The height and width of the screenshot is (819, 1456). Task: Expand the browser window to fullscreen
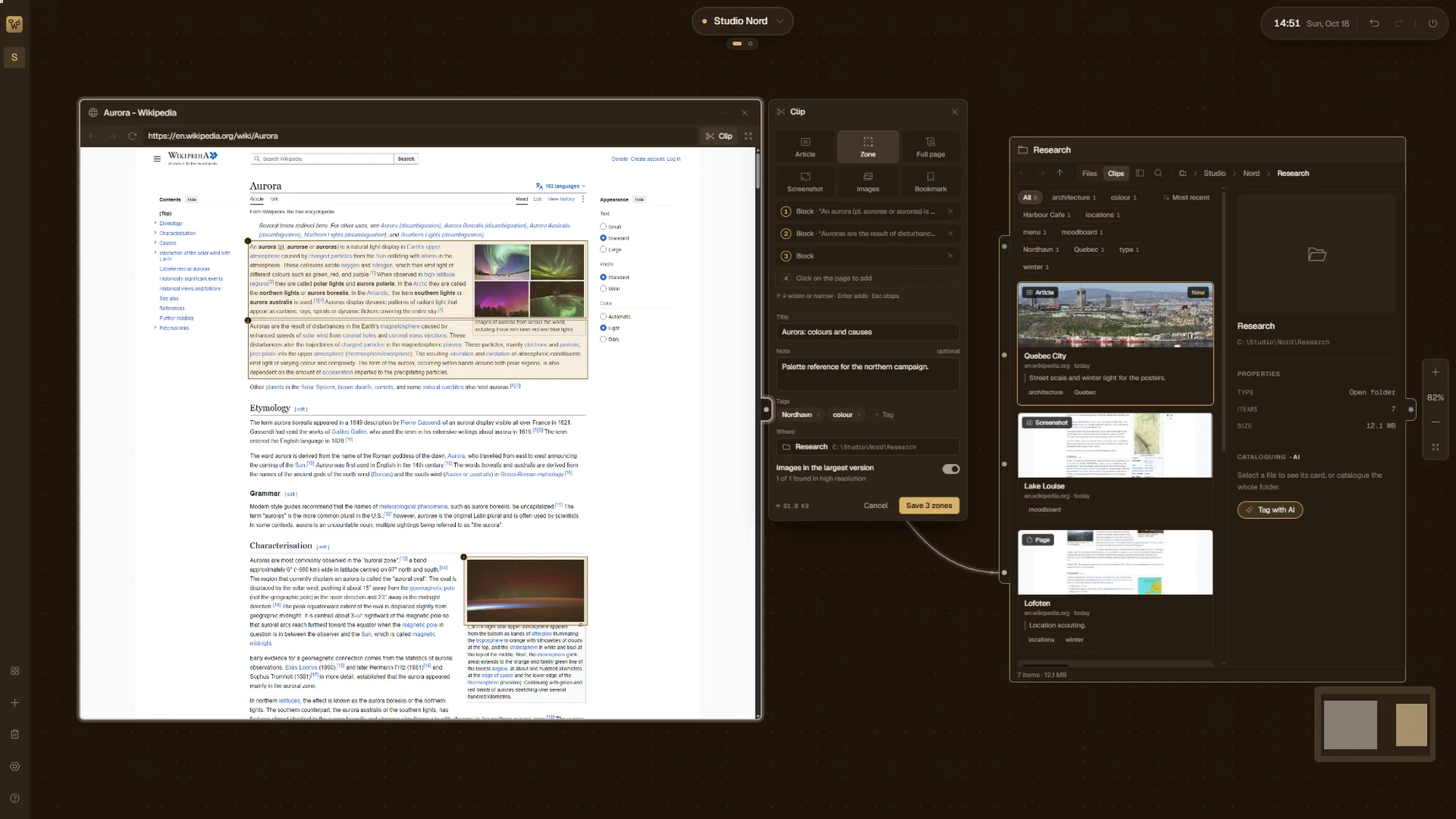pos(748,136)
